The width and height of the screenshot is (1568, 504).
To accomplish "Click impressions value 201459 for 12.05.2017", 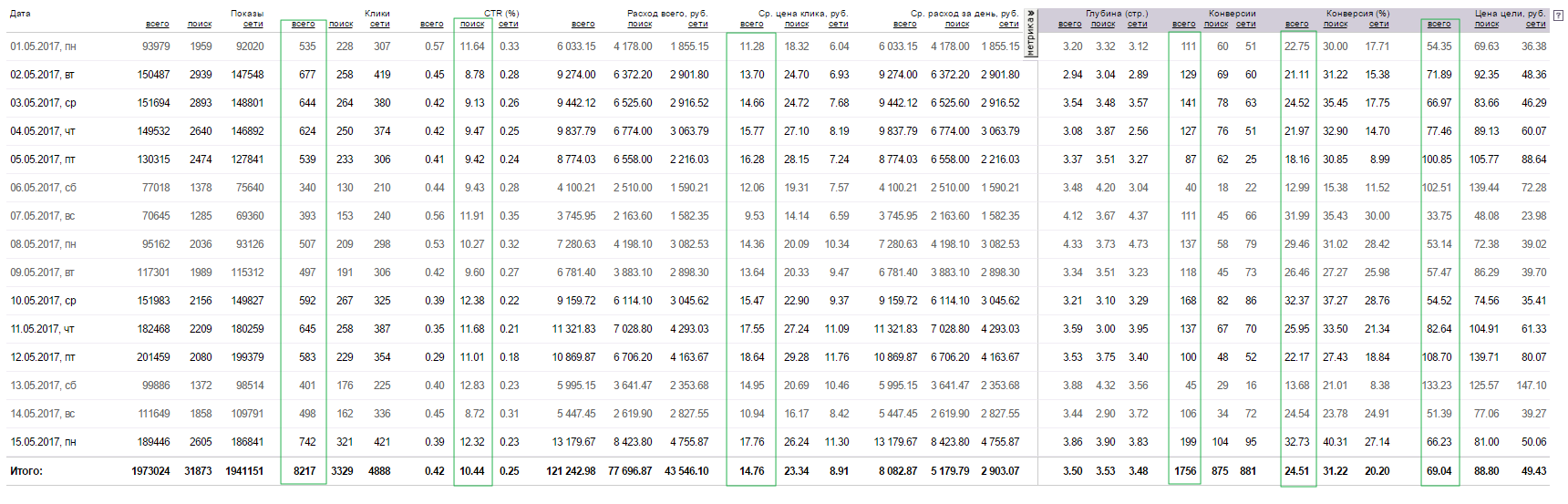I will pyautogui.click(x=153, y=357).
